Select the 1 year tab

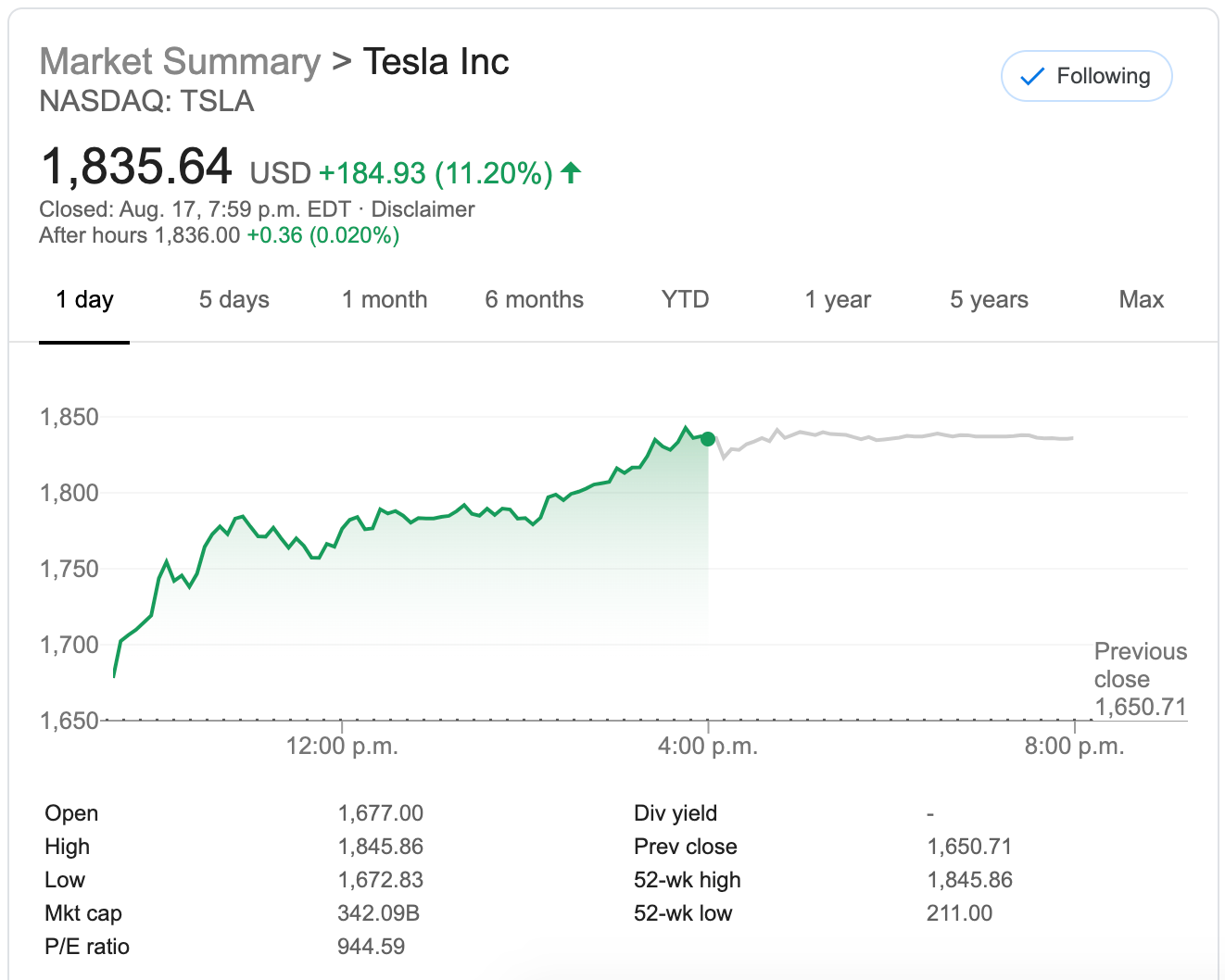click(838, 300)
